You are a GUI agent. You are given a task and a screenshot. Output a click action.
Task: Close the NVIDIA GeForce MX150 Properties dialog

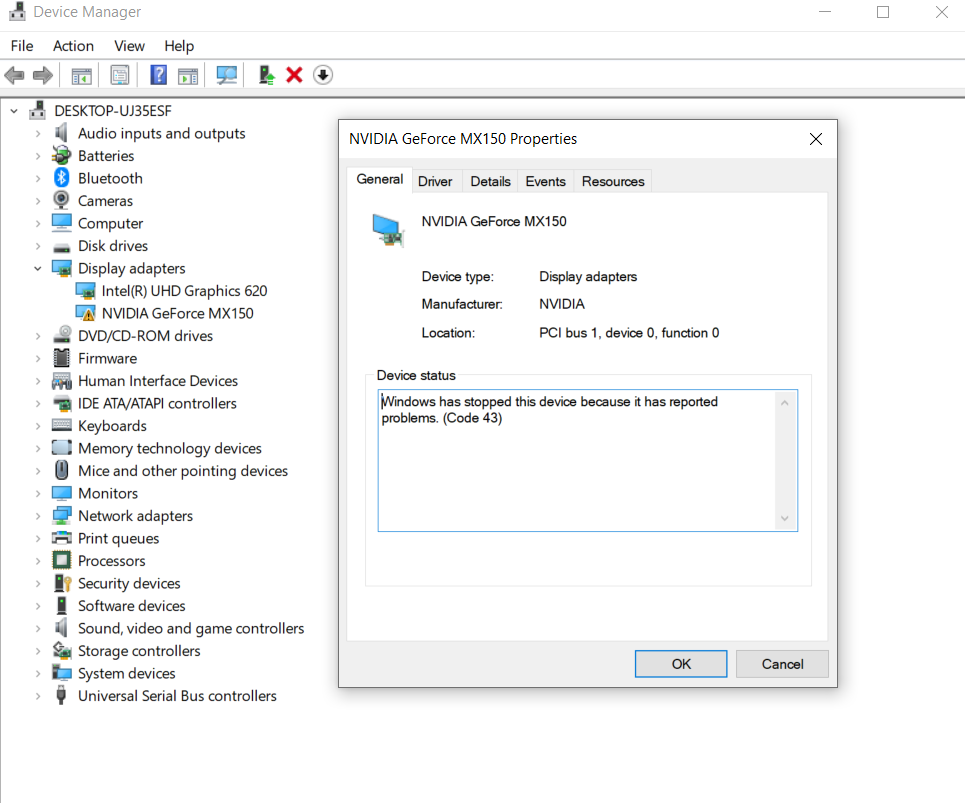click(x=816, y=139)
